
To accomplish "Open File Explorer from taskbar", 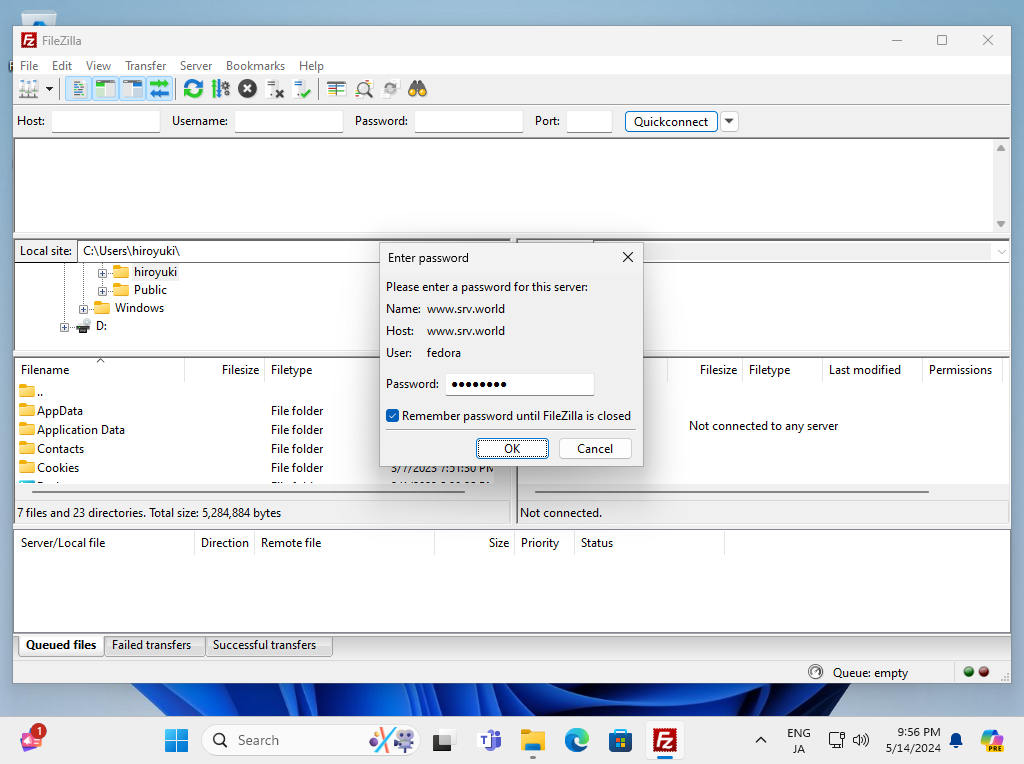I will coord(533,740).
